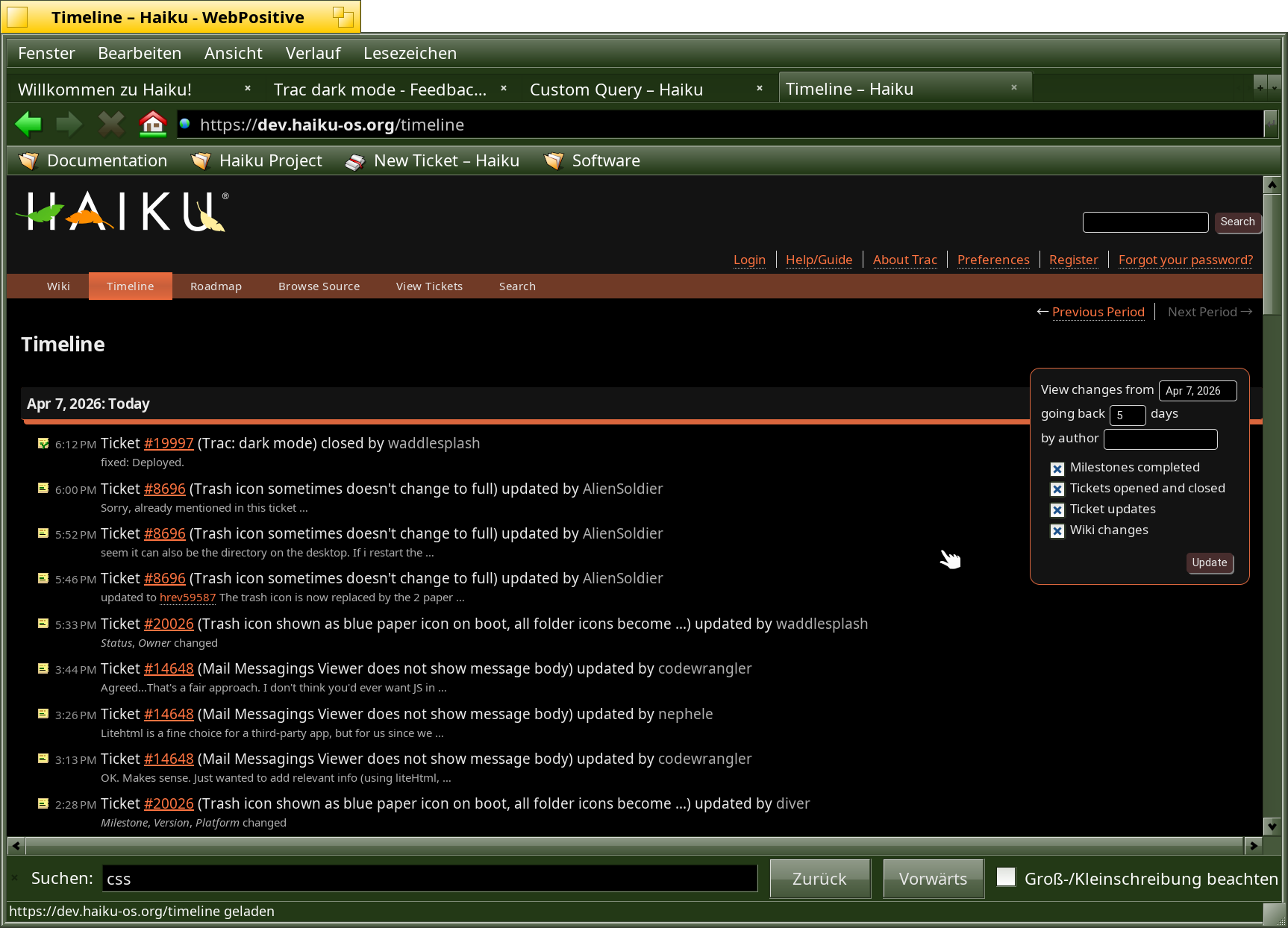Click the stop loading X icon

(x=111, y=124)
